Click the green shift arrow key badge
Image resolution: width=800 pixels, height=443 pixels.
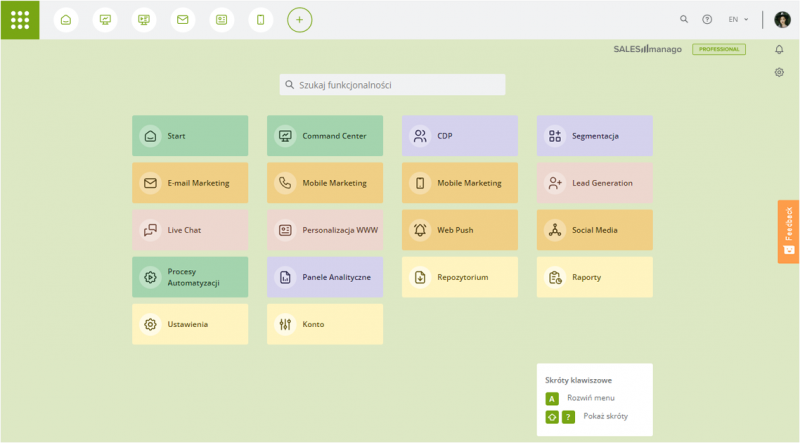pos(552,417)
